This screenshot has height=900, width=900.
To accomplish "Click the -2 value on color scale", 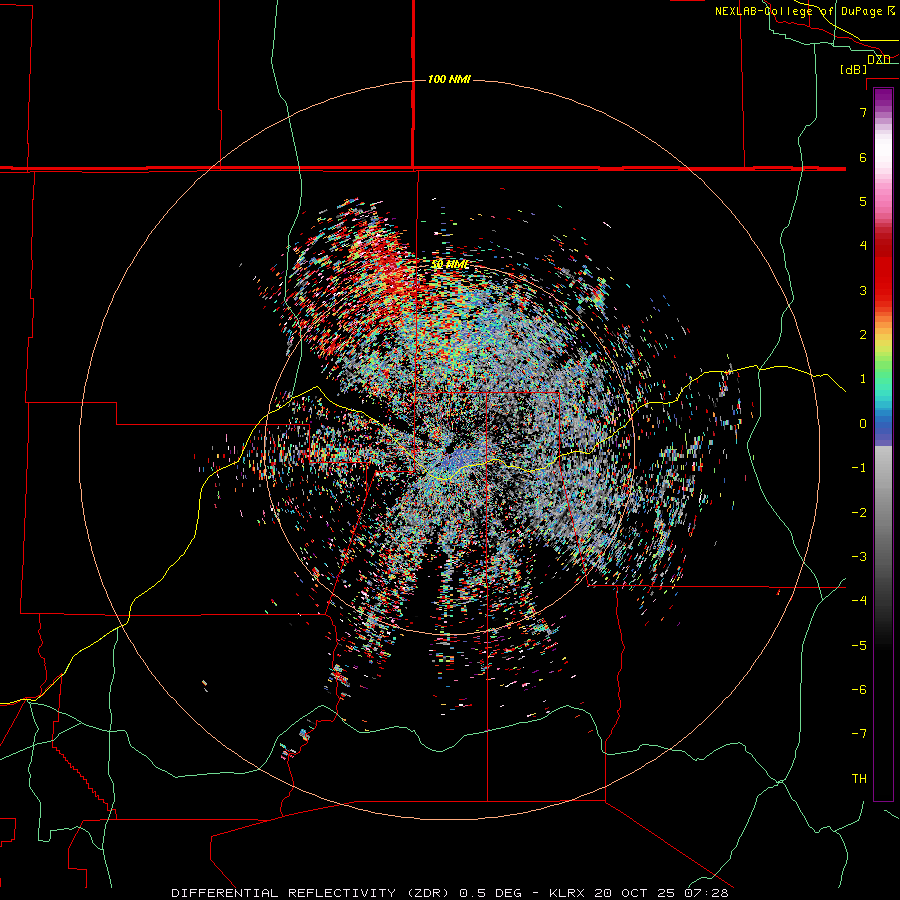I will point(859,513).
